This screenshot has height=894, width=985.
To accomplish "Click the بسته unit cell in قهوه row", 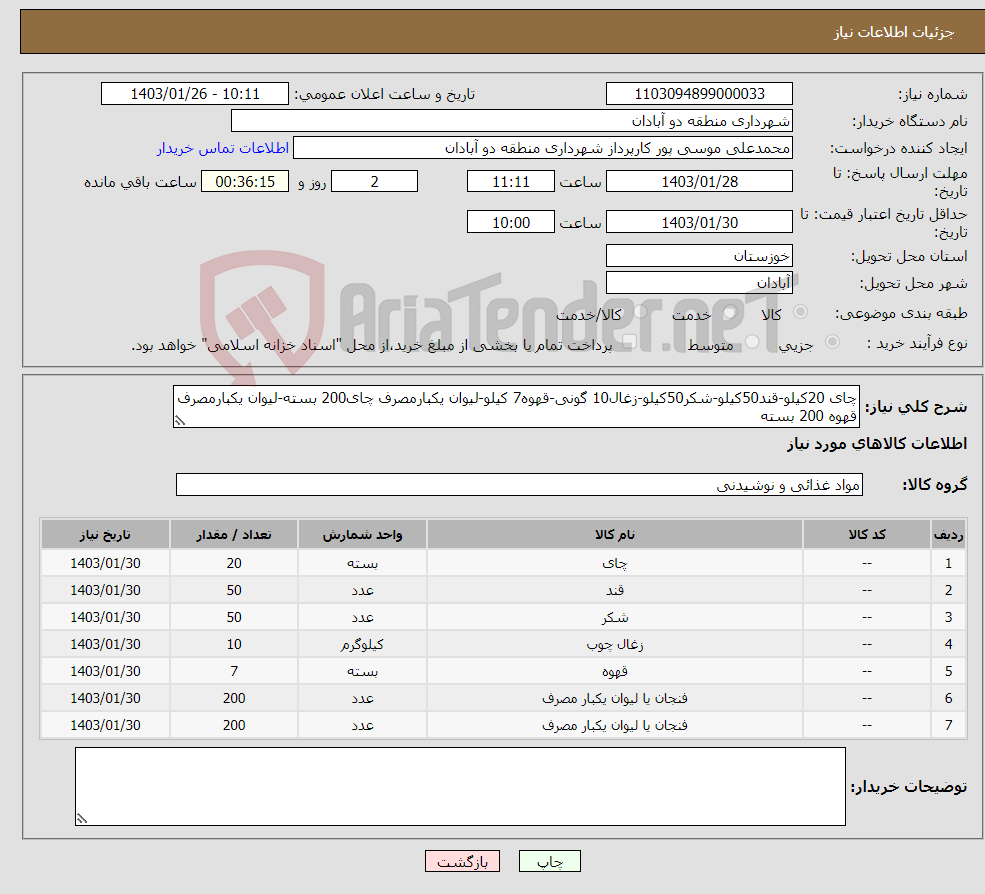I will pyautogui.click(x=362, y=671).
